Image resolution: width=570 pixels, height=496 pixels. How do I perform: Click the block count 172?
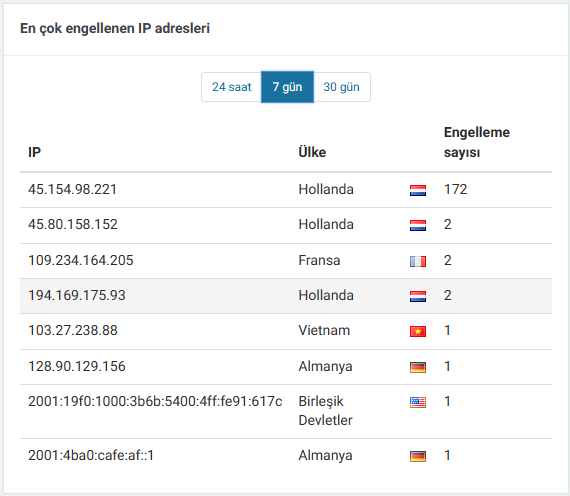click(455, 189)
